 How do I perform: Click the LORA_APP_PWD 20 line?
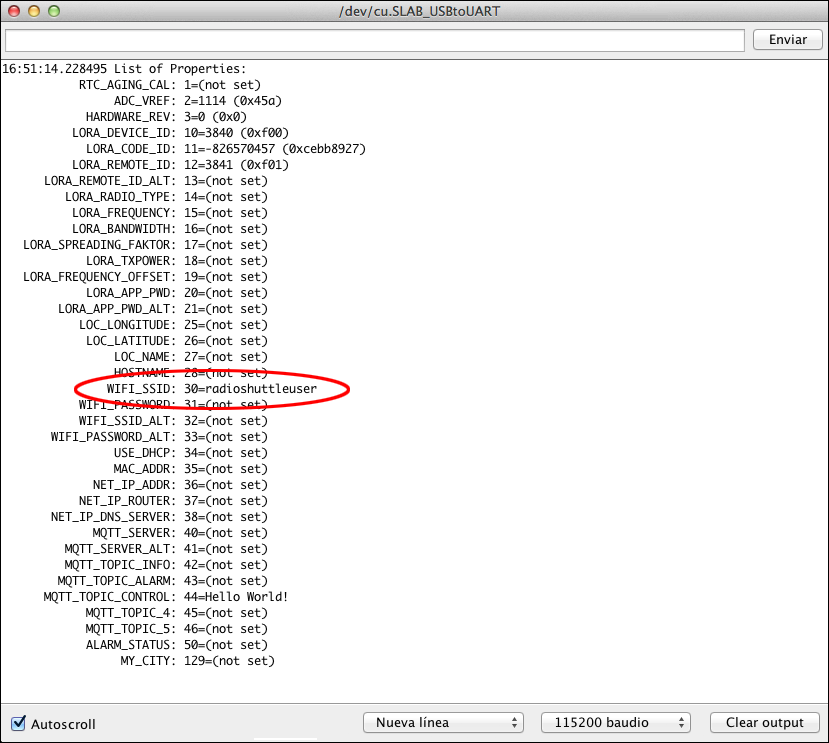click(177, 293)
